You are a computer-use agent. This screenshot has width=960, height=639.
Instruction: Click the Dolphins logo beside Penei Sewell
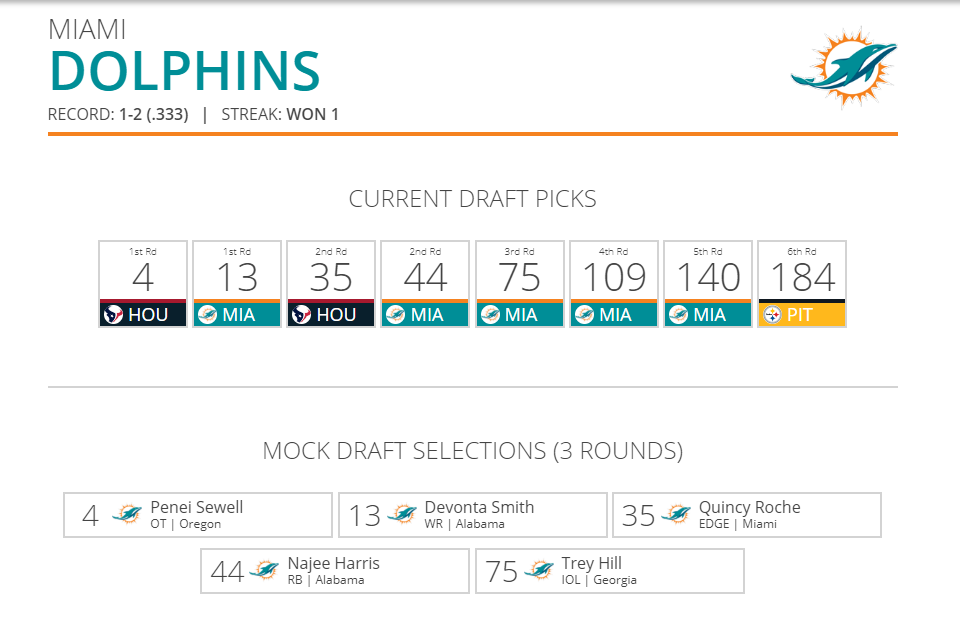pyautogui.click(x=127, y=514)
